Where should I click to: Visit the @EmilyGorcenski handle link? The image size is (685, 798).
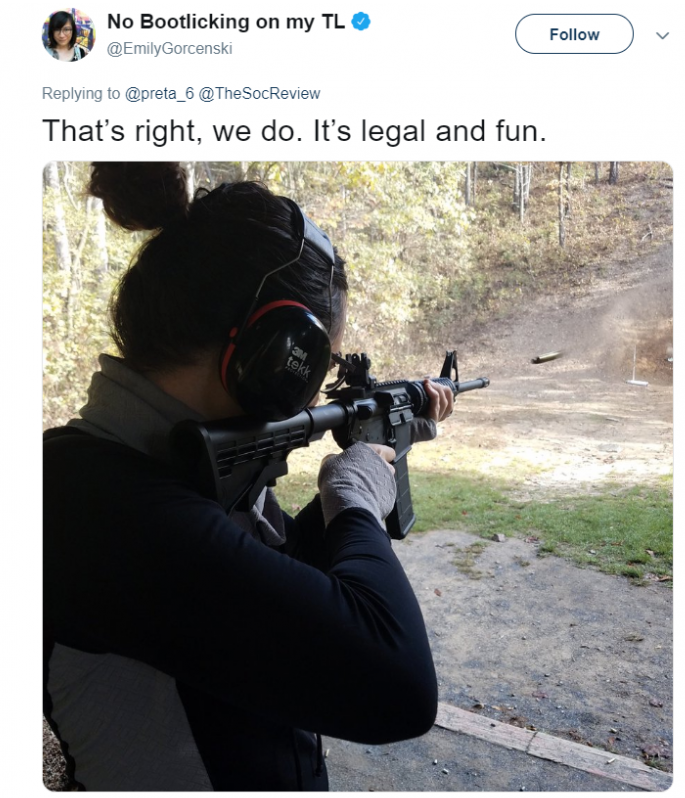tap(169, 49)
